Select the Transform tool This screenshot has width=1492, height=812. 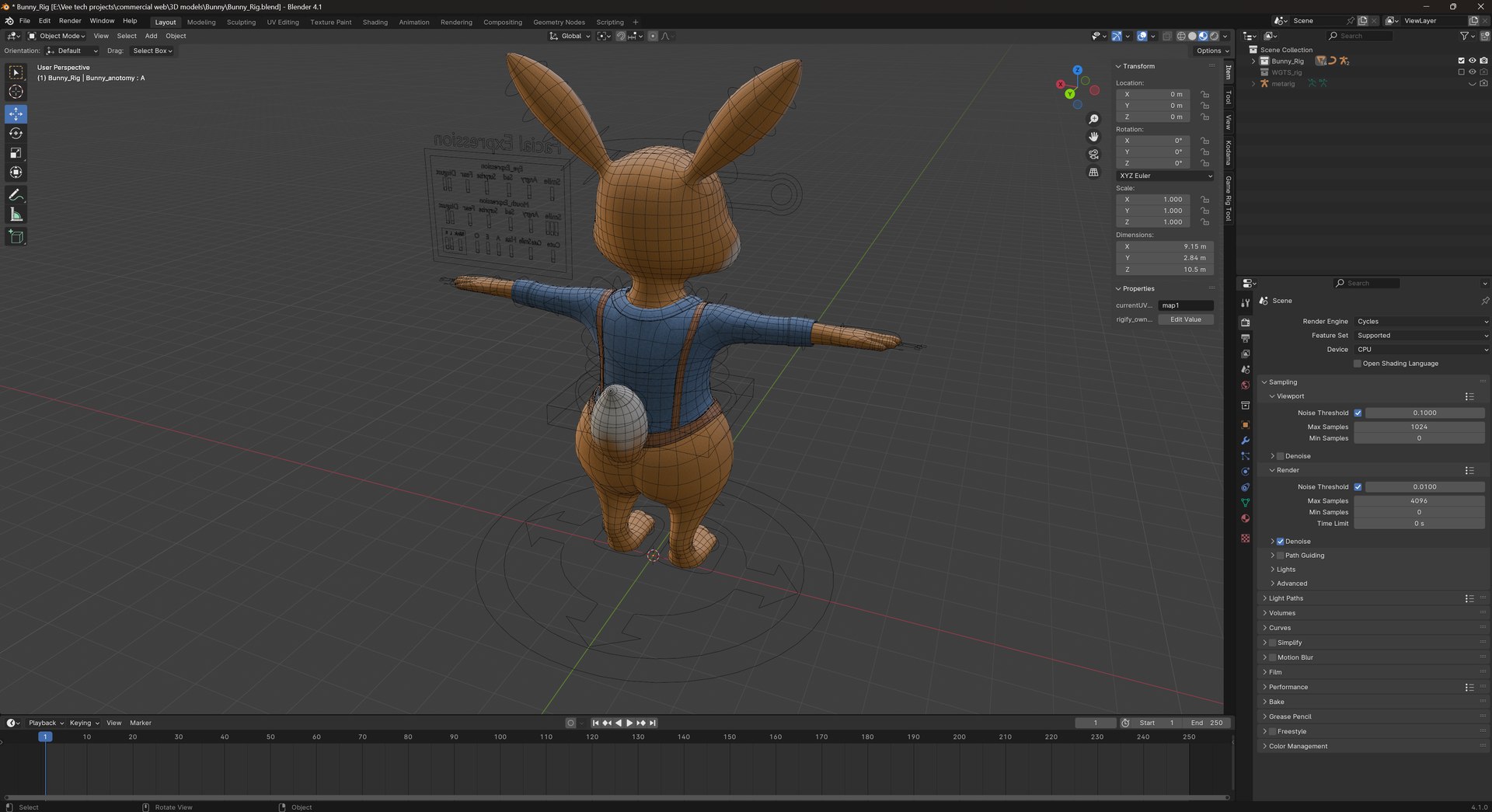point(16,173)
